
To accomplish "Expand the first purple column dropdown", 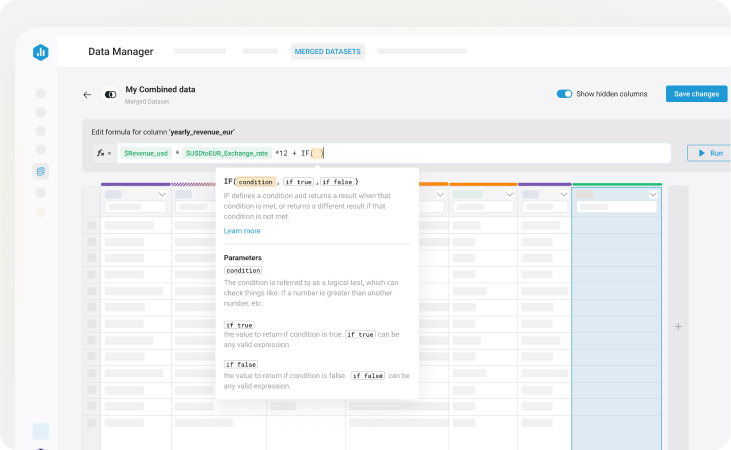I will [161, 195].
